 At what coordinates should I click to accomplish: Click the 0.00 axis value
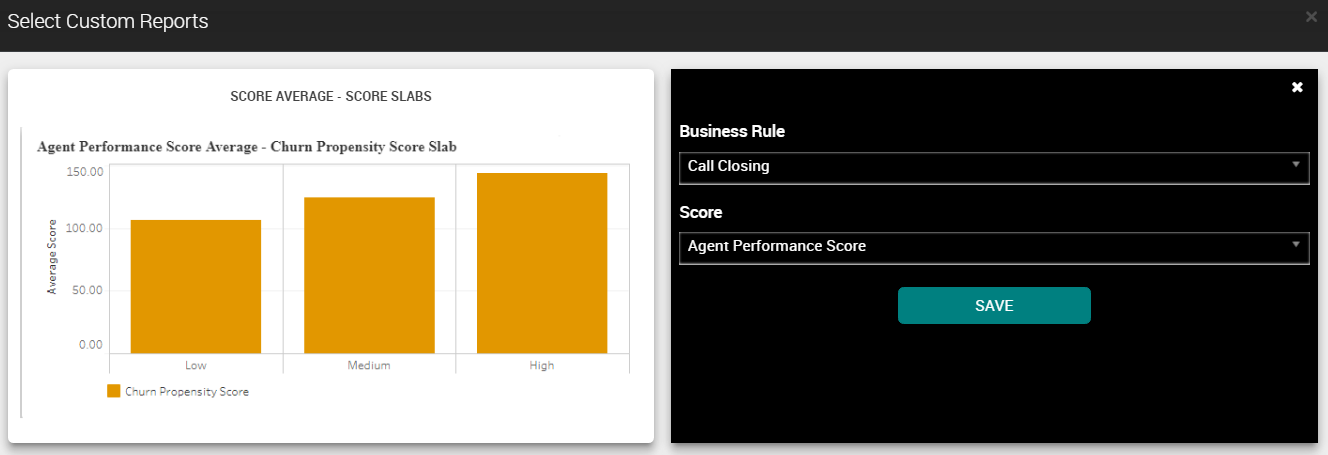coord(91,345)
